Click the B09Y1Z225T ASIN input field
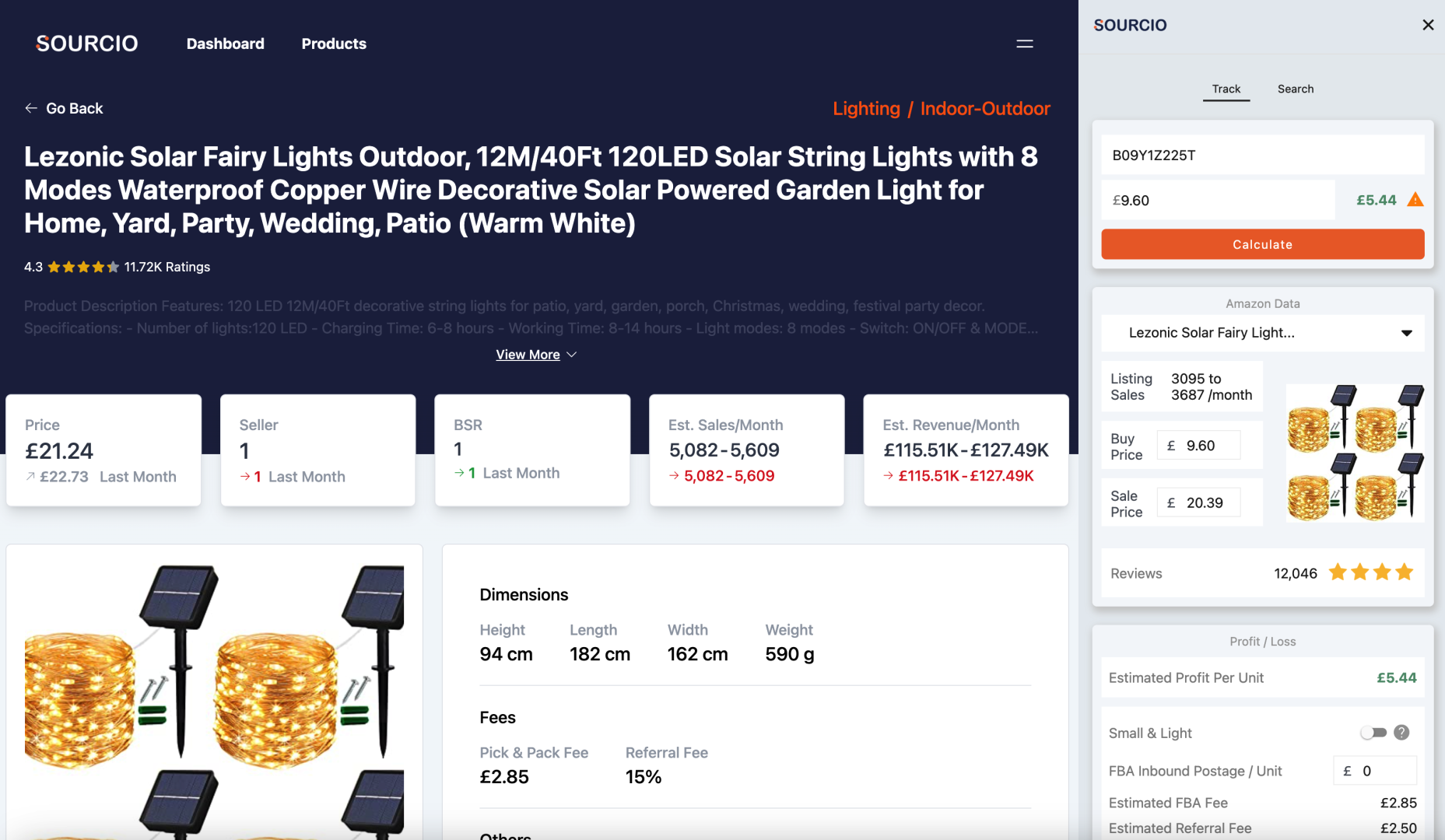The height and width of the screenshot is (840, 1445). pos(1261,155)
